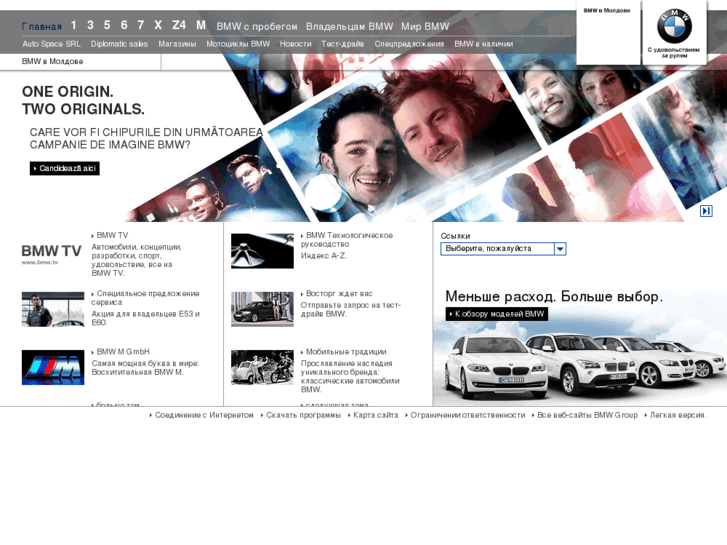Click the www.bmw.tv text under the BMW TV logo
Screen dimensions: 727x545
pyautogui.click(x=40, y=263)
